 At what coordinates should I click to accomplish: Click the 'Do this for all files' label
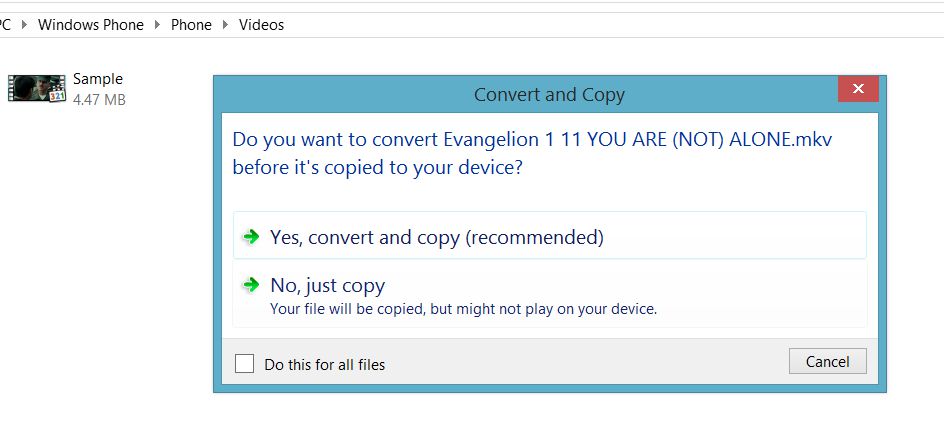324,365
